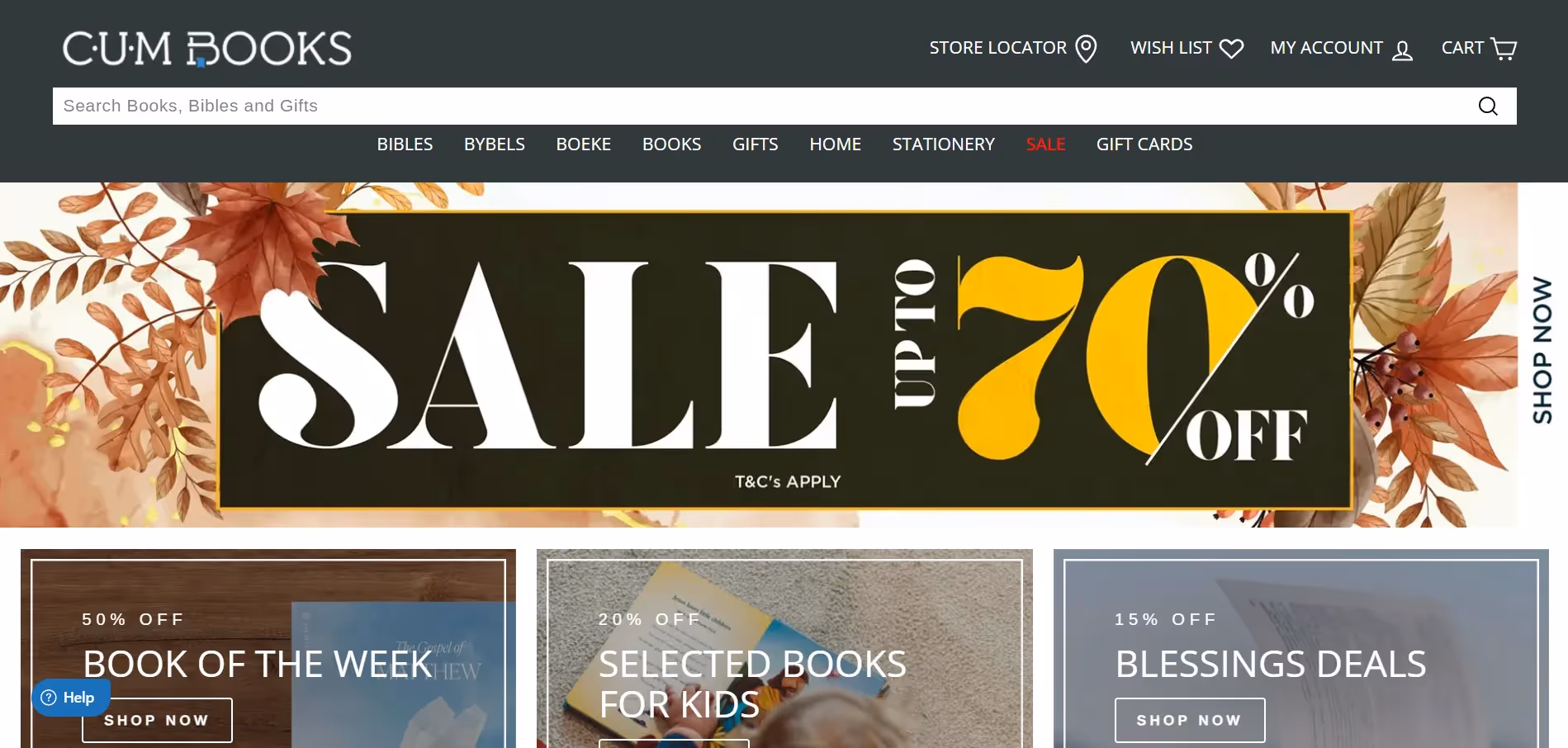
Task: Select the Boeke menu item
Action: [x=584, y=144]
